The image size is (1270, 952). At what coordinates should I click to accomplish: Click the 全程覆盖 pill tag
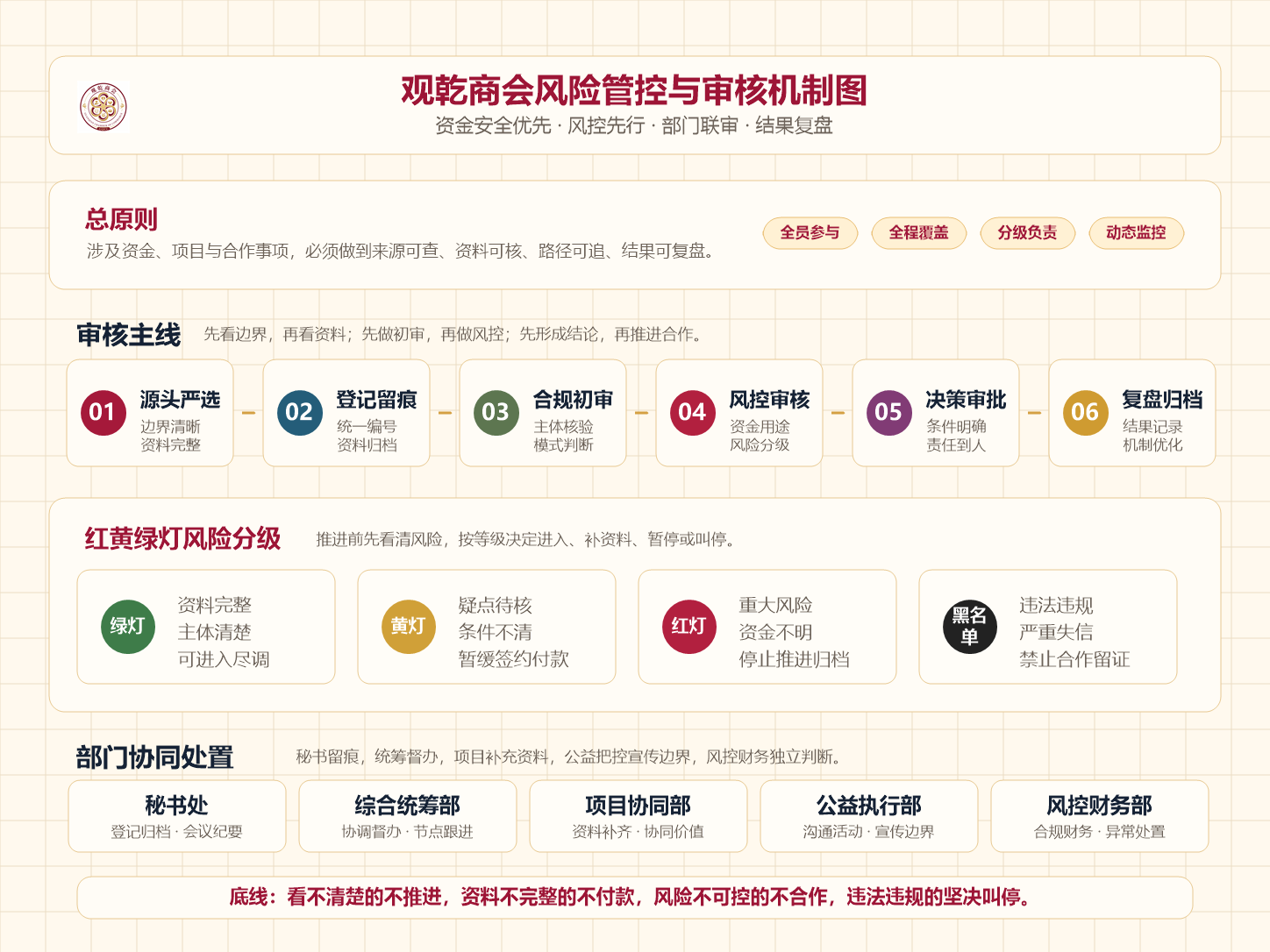click(919, 233)
